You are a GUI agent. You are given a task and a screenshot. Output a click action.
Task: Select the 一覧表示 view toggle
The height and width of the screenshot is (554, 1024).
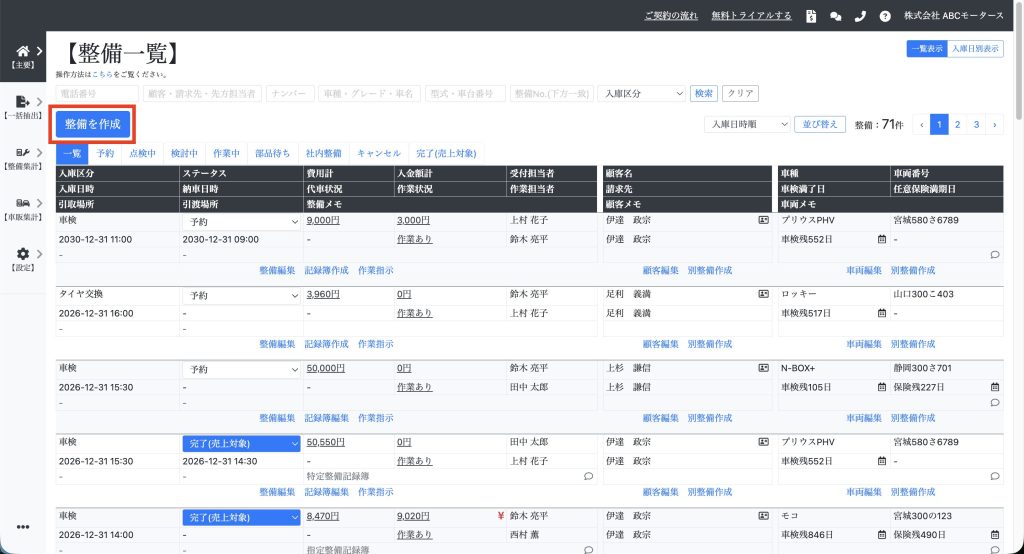tap(926, 48)
